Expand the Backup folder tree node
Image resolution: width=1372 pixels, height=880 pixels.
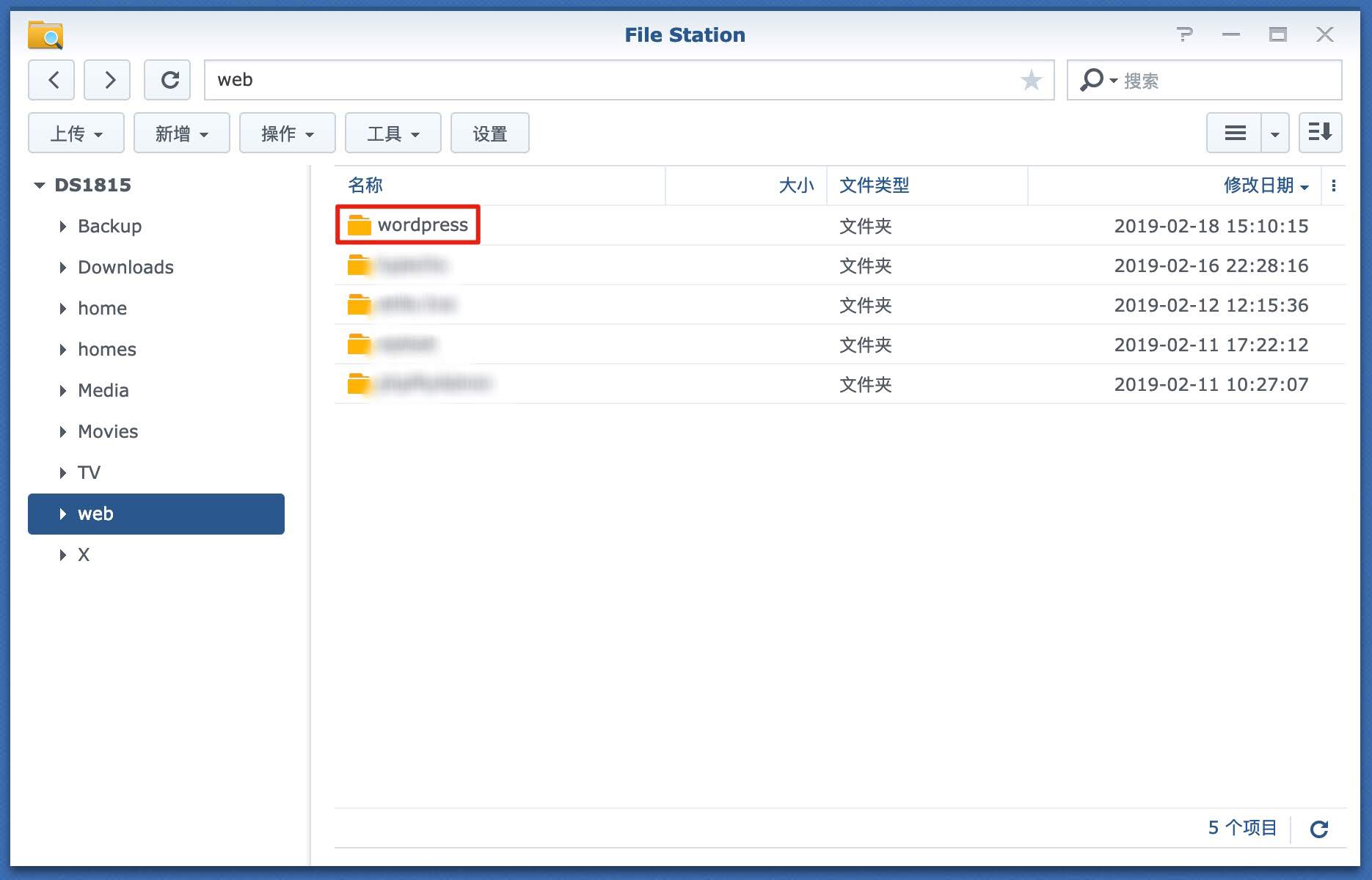pos(63,227)
